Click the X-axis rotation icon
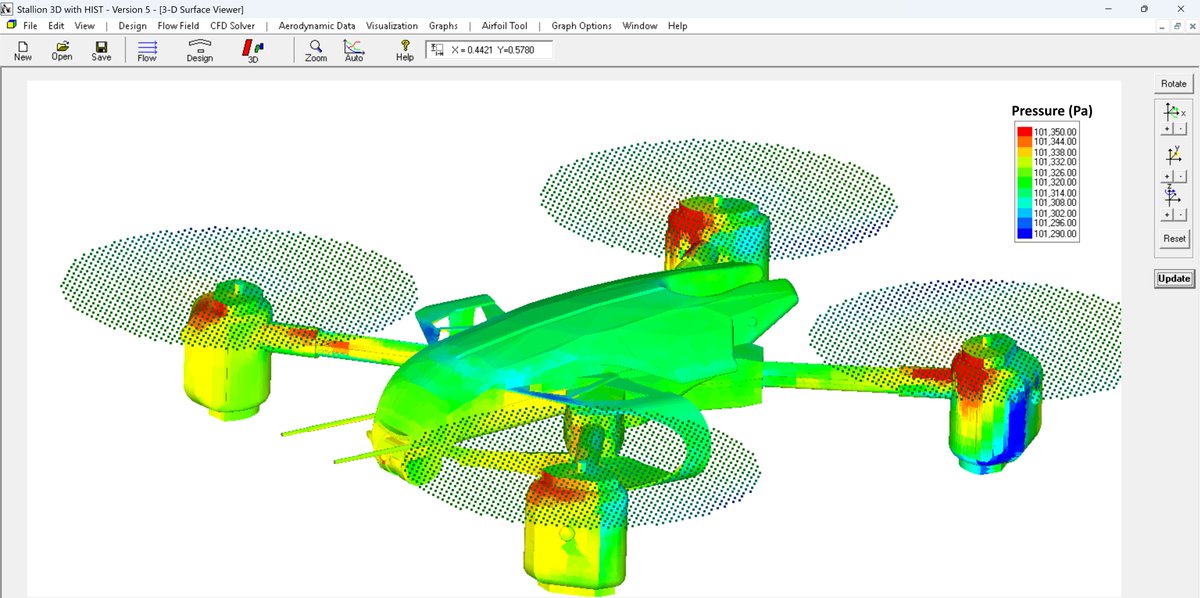 [1174, 113]
